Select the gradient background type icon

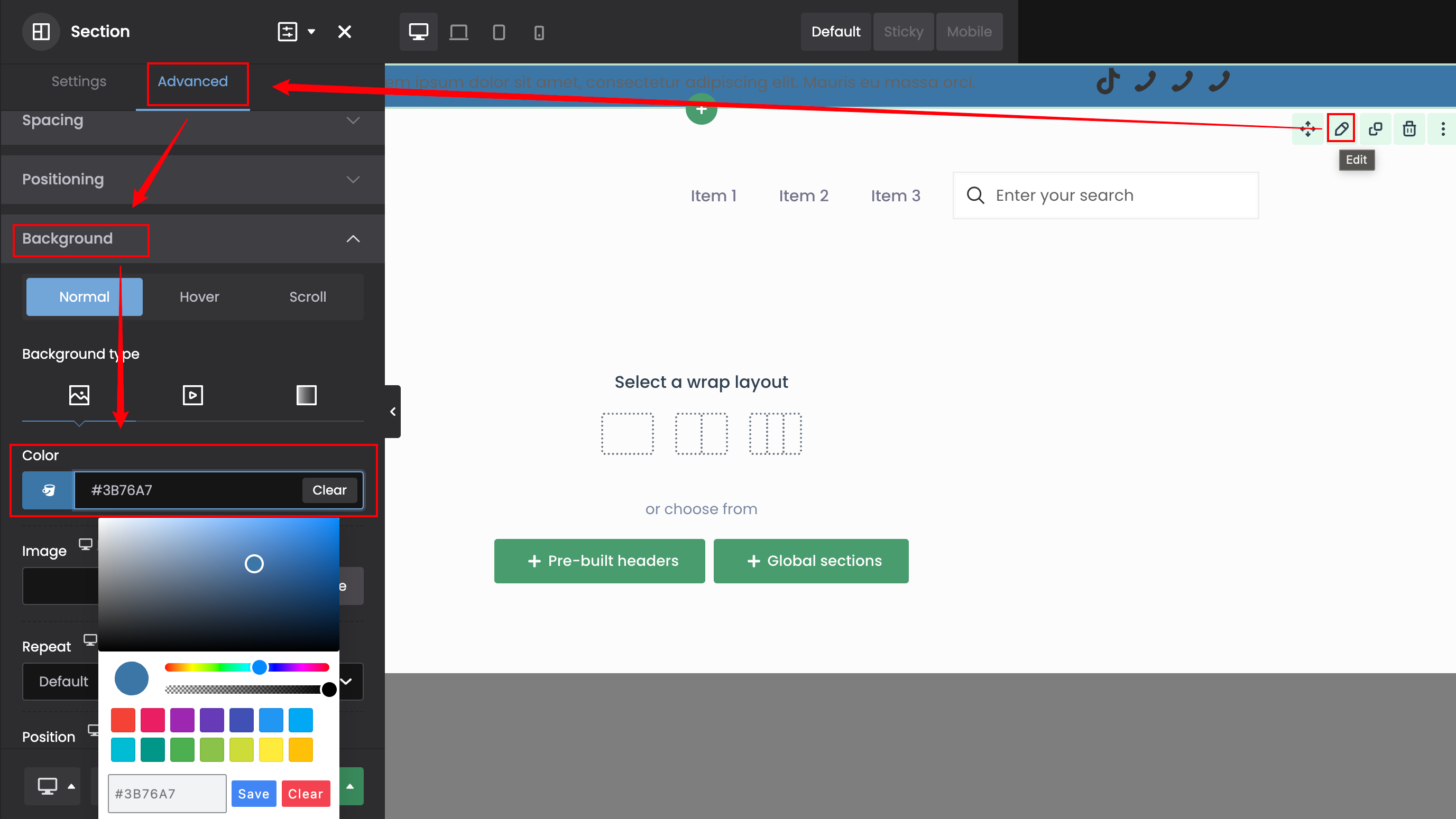point(306,394)
